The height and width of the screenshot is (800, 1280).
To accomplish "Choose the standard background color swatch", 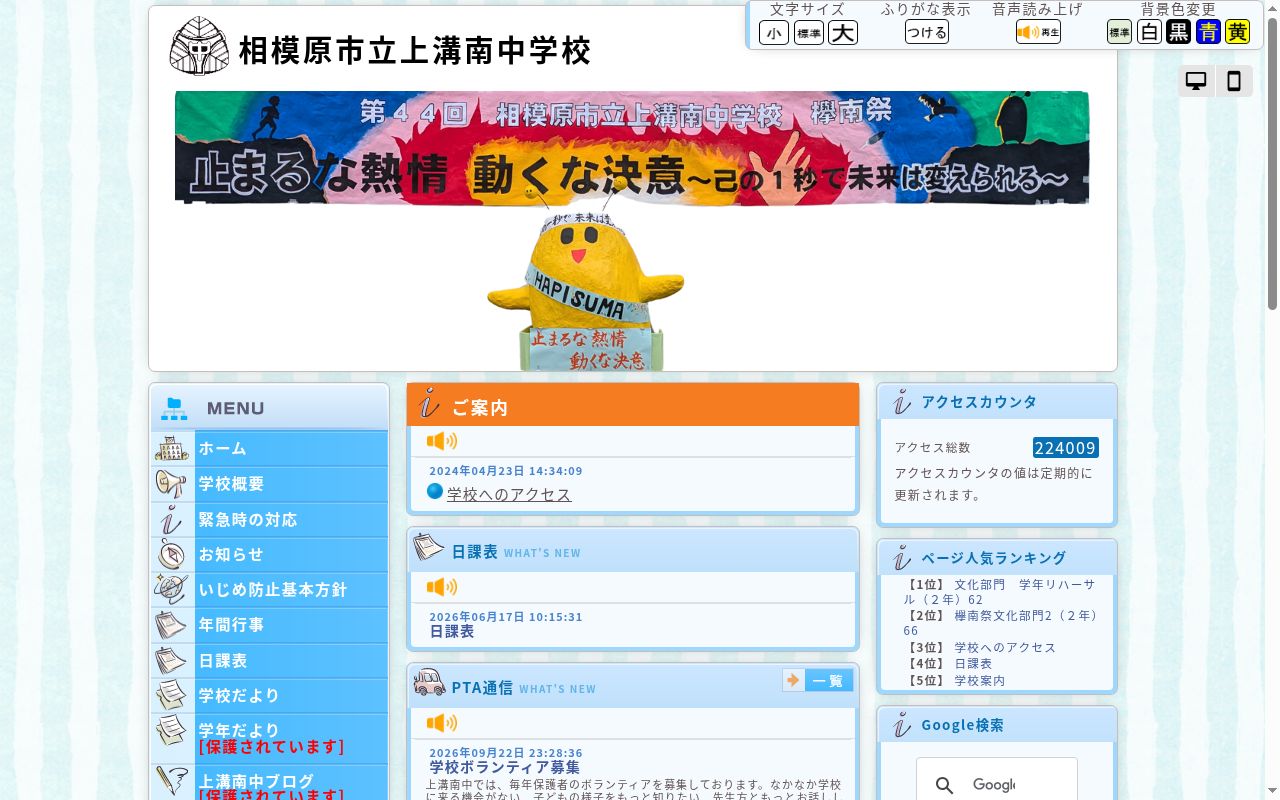I will pos(1119,32).
